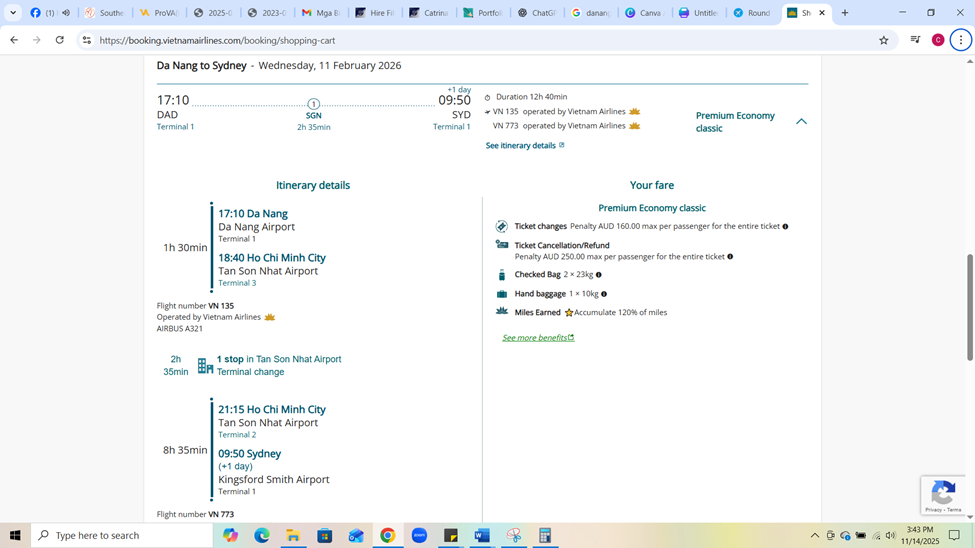Screen dimensions: 975x548
Task: Open the Chrome profile avatar
Action: tap(938, 40)
